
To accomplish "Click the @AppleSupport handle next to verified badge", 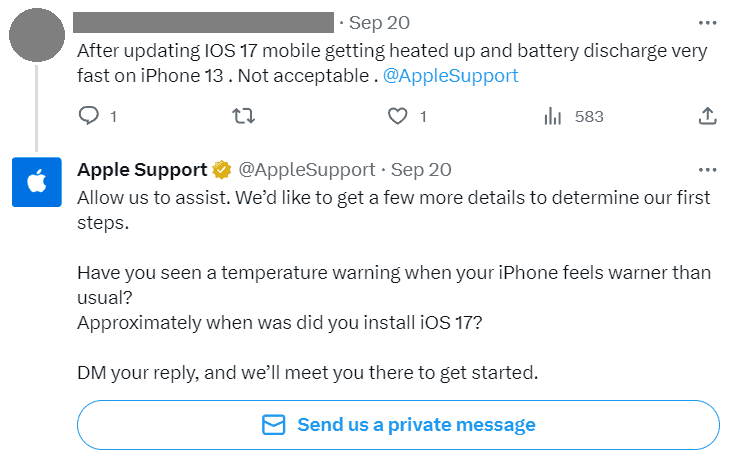I will pos(307,170).
